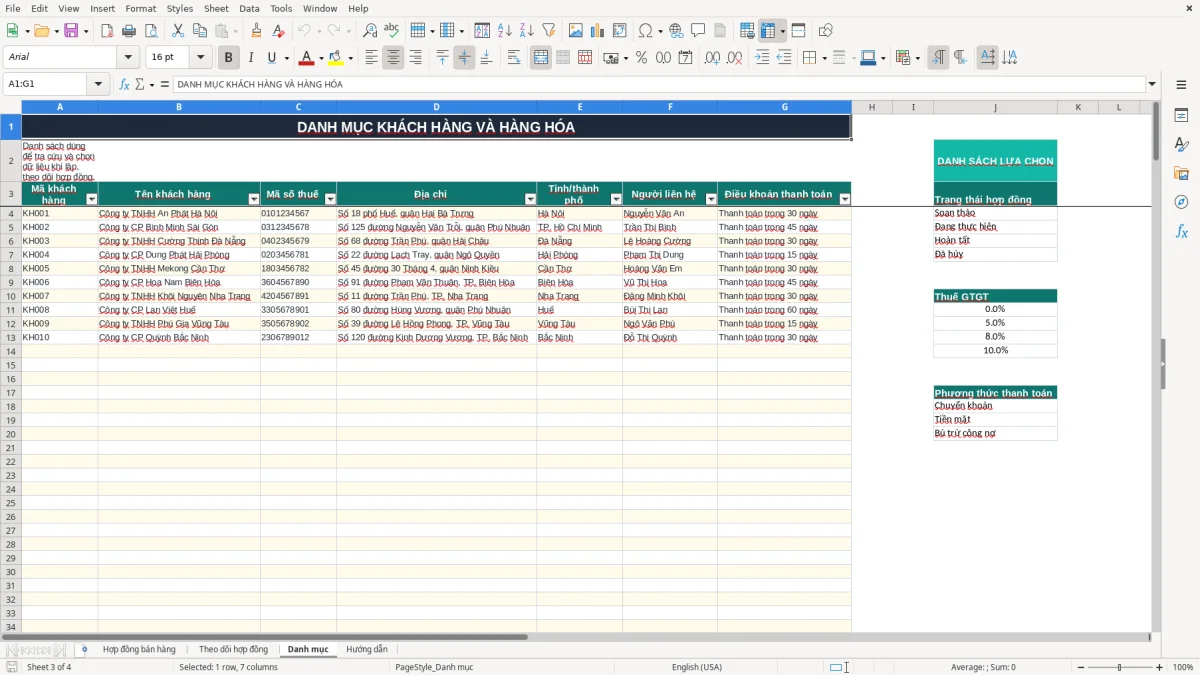Click the formula input line
1200x675 pixels.
point(658,84)
